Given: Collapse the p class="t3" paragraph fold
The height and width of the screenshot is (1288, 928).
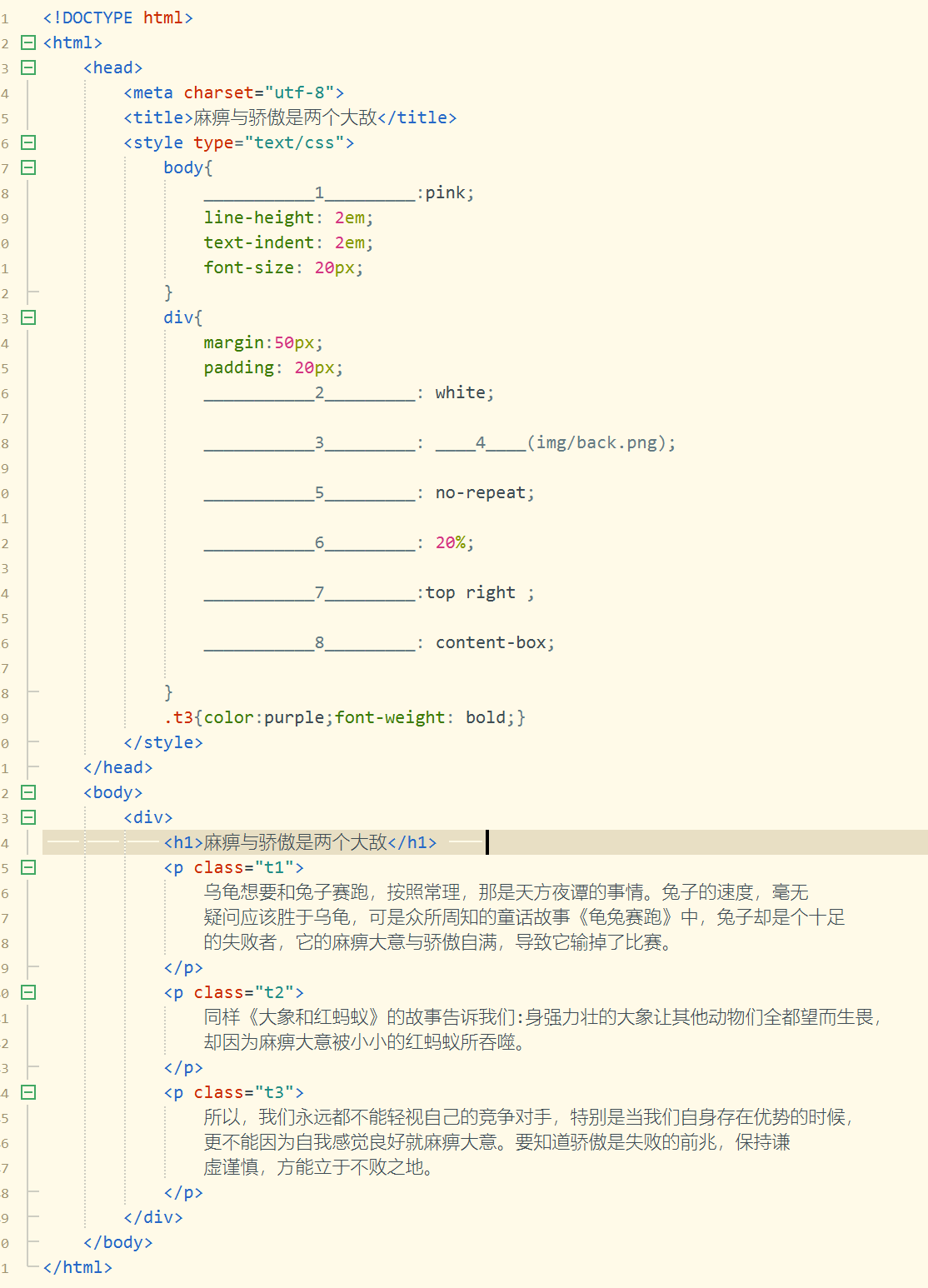Looking at the screenshot, I should [28, 1092].
